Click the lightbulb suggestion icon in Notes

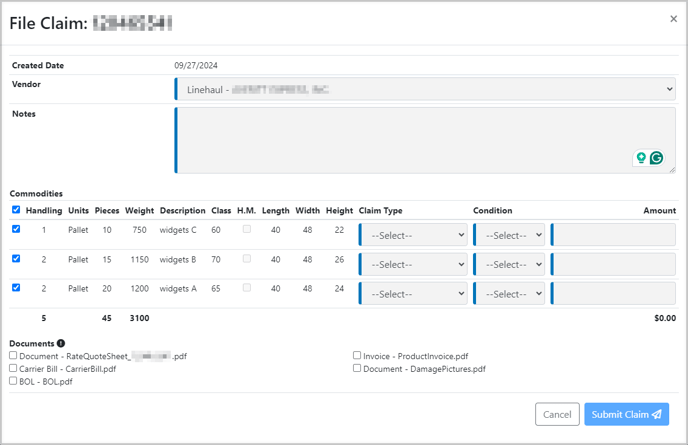(641, 158)
